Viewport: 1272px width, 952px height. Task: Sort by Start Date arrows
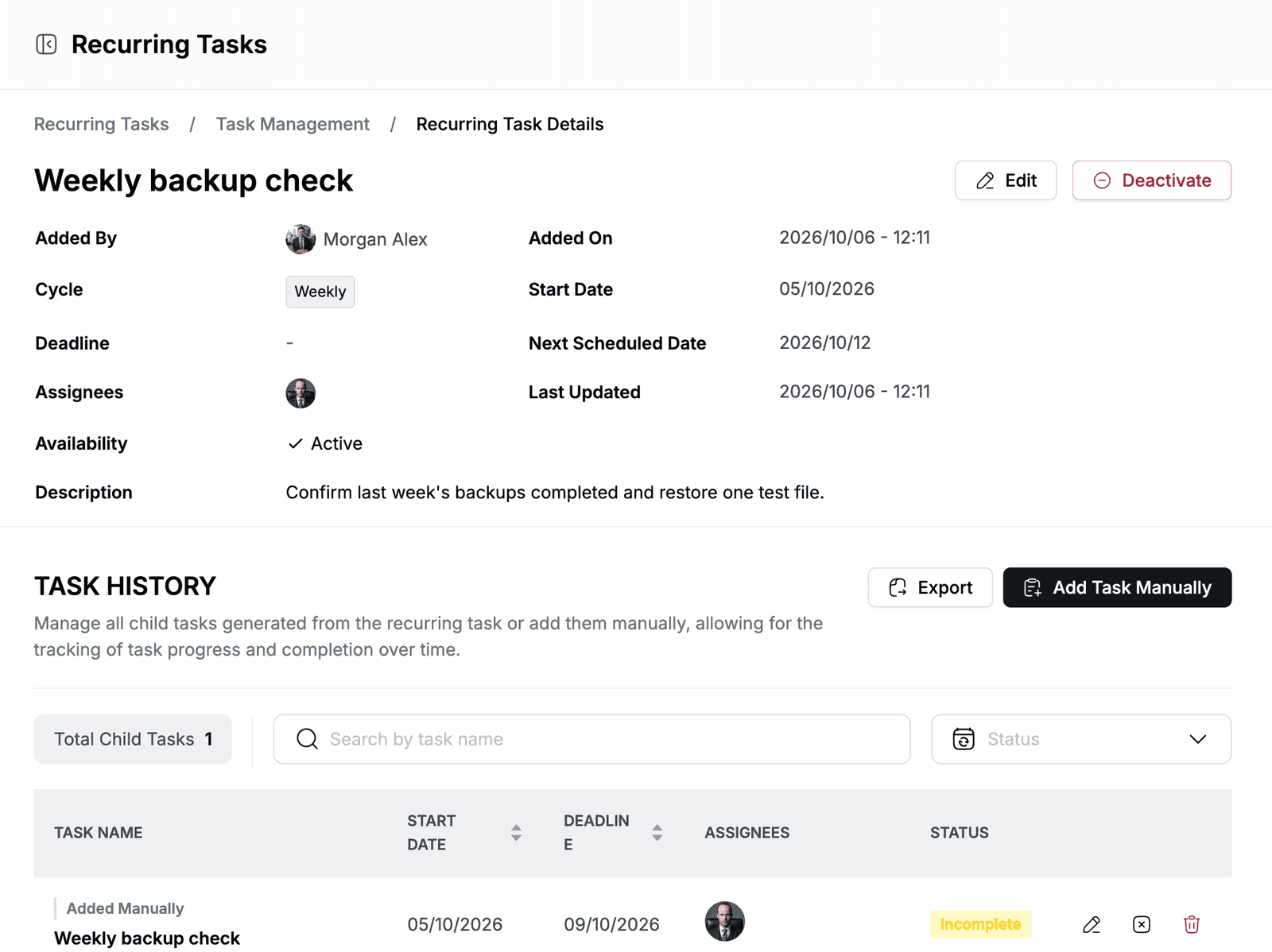coord(516,833)
